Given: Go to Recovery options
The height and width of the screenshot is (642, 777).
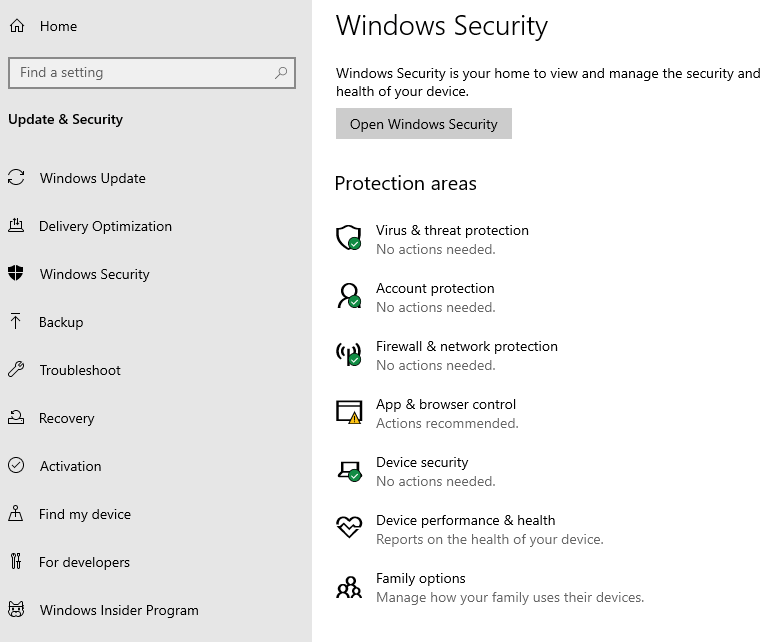Looking at the screenshot, I should pos(66,418).
